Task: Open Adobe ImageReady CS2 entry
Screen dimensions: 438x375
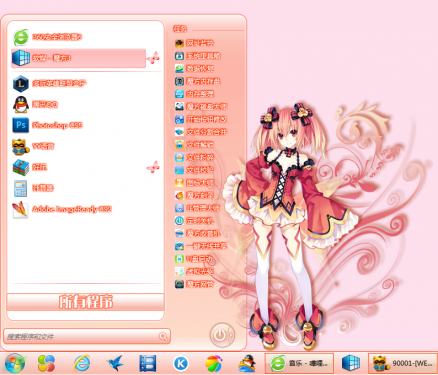Action: [x=62, y=209]
